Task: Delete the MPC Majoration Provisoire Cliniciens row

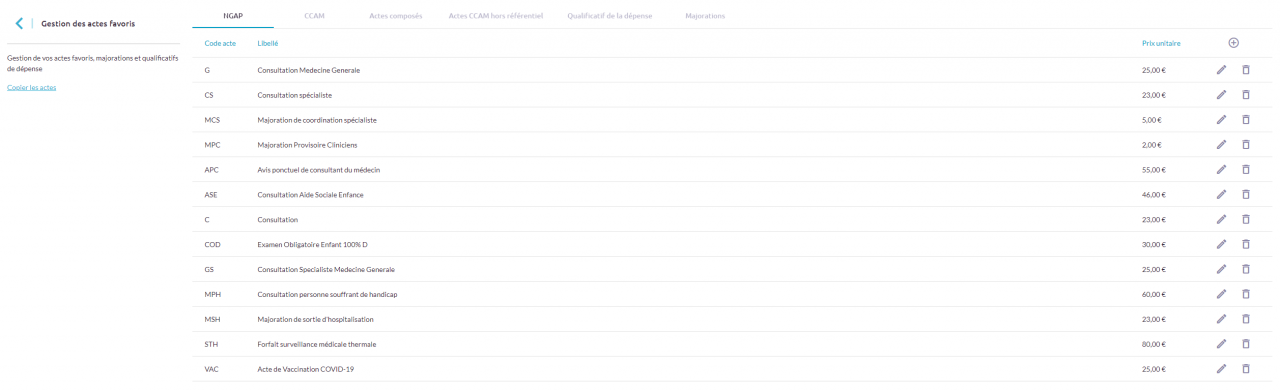Action: click(1246, 145)
